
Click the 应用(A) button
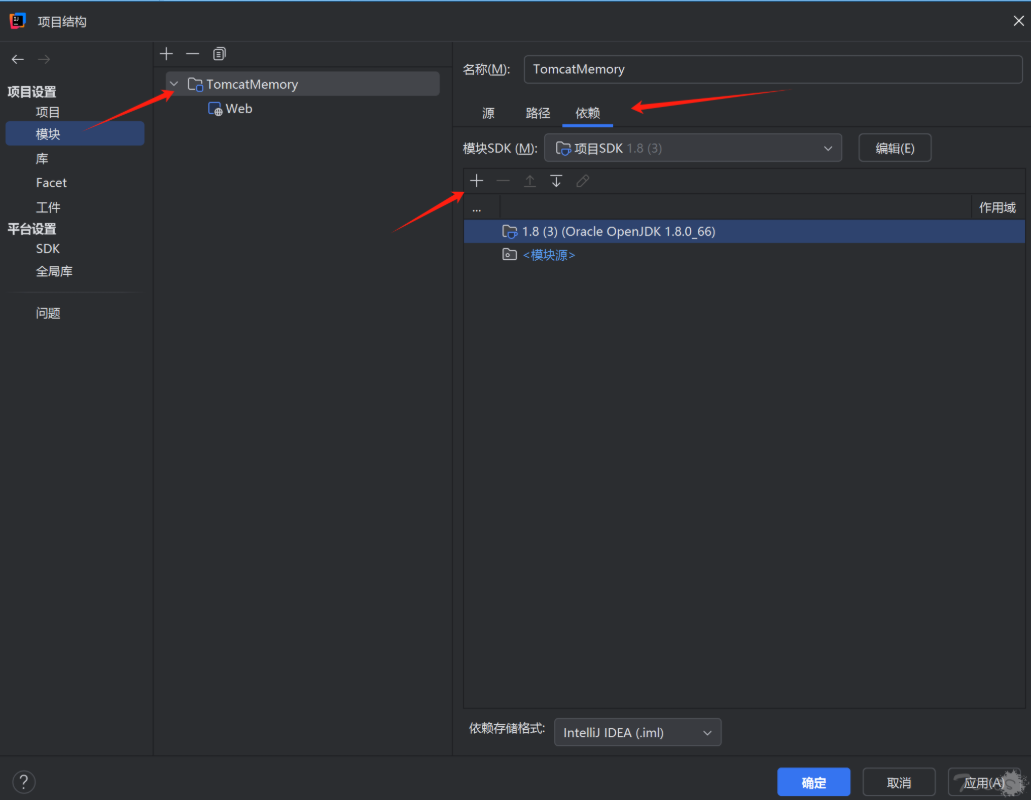pos(984,782)
